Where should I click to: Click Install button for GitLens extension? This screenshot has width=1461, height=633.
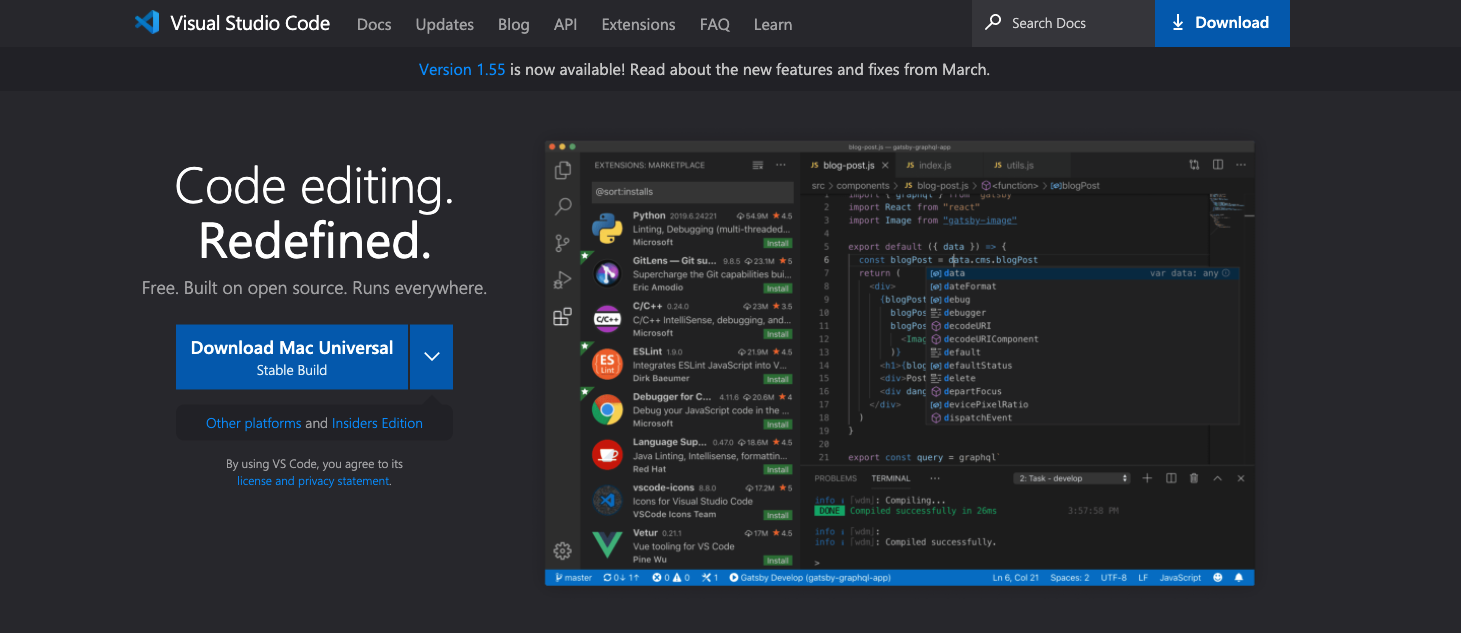778,288
